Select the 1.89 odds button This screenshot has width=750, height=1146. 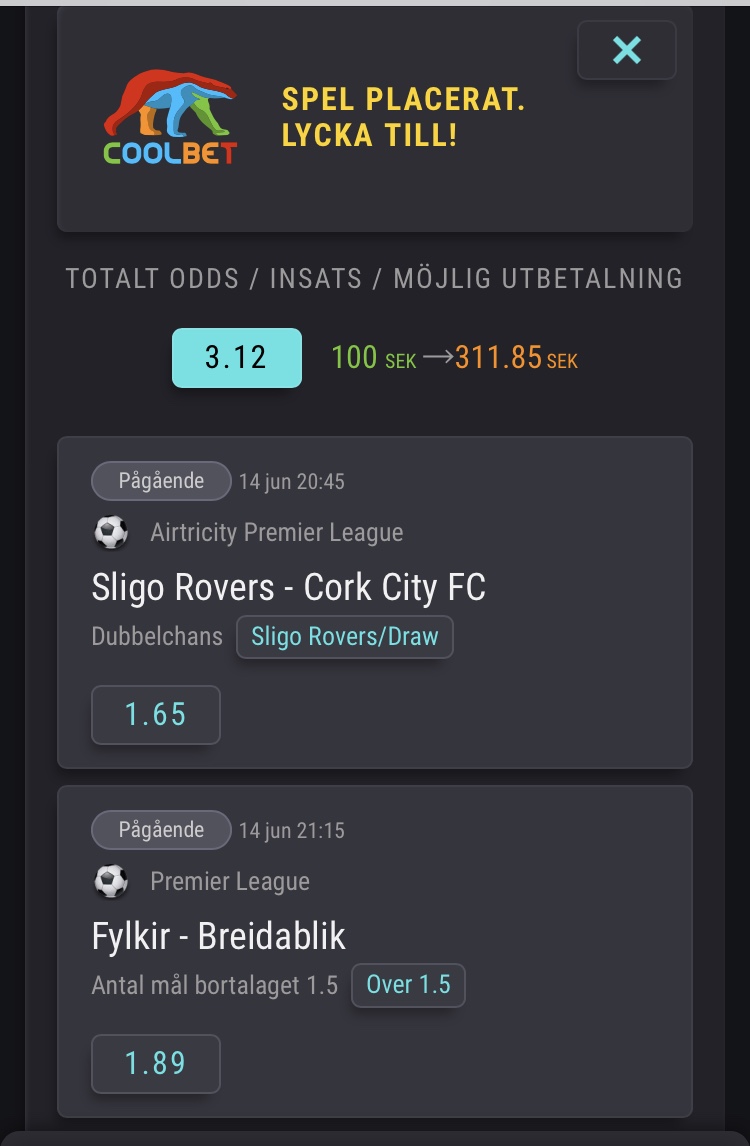coord(156,1063)
